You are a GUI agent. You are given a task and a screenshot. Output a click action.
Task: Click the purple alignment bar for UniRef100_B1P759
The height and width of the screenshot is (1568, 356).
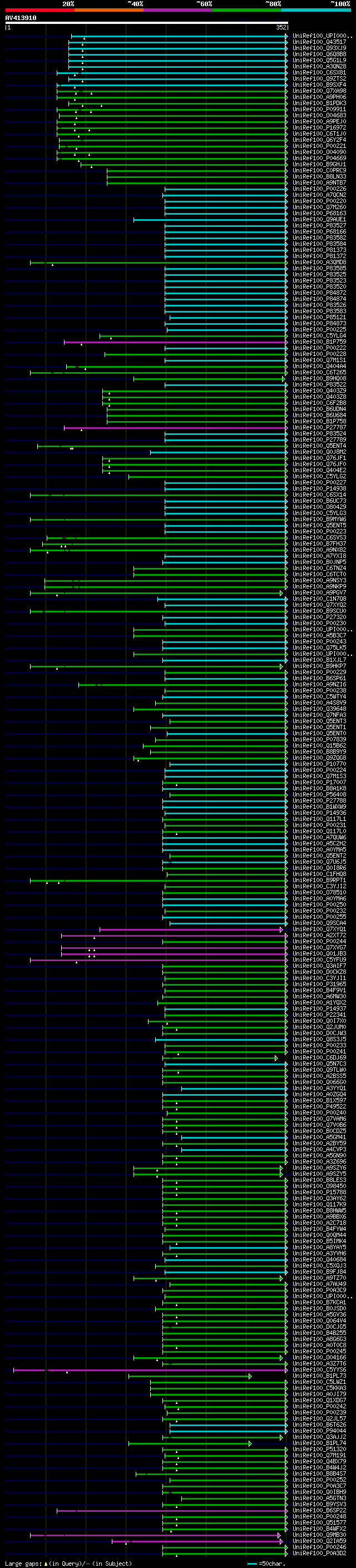[175, 342]
